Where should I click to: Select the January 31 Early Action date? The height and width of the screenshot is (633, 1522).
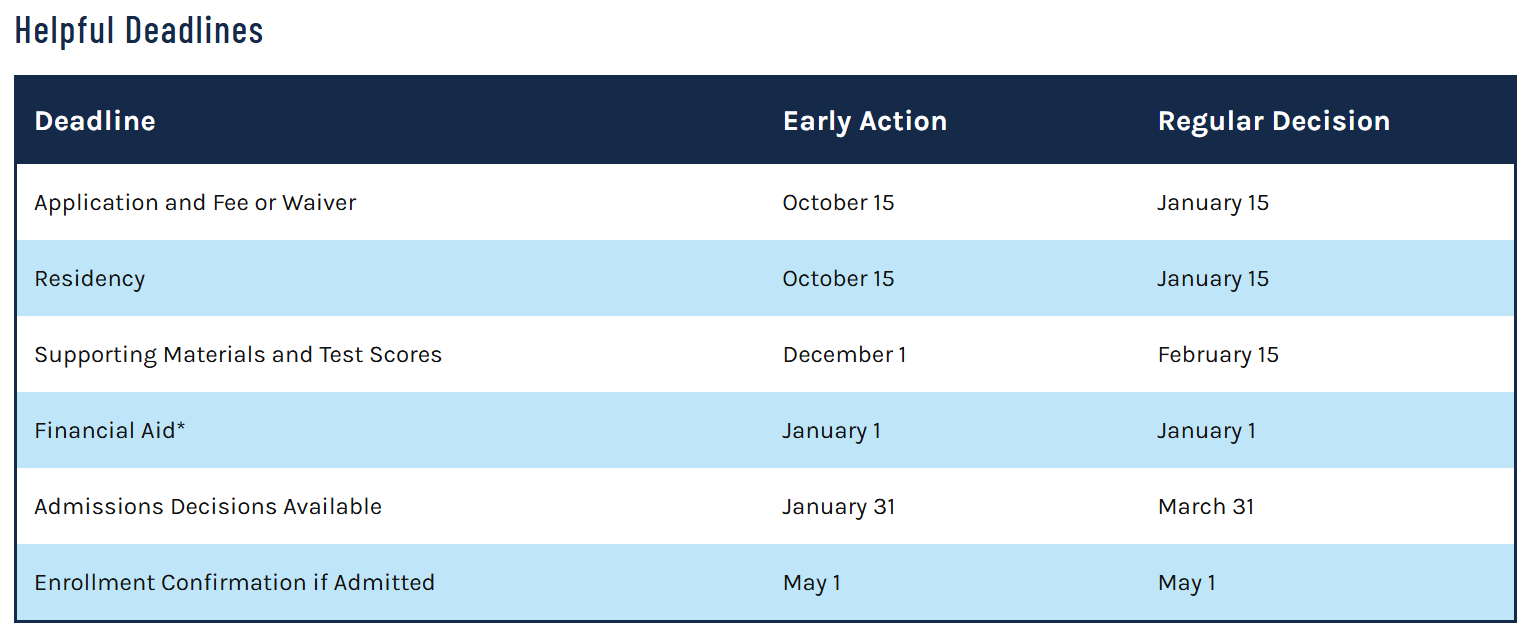pos(839,507)
